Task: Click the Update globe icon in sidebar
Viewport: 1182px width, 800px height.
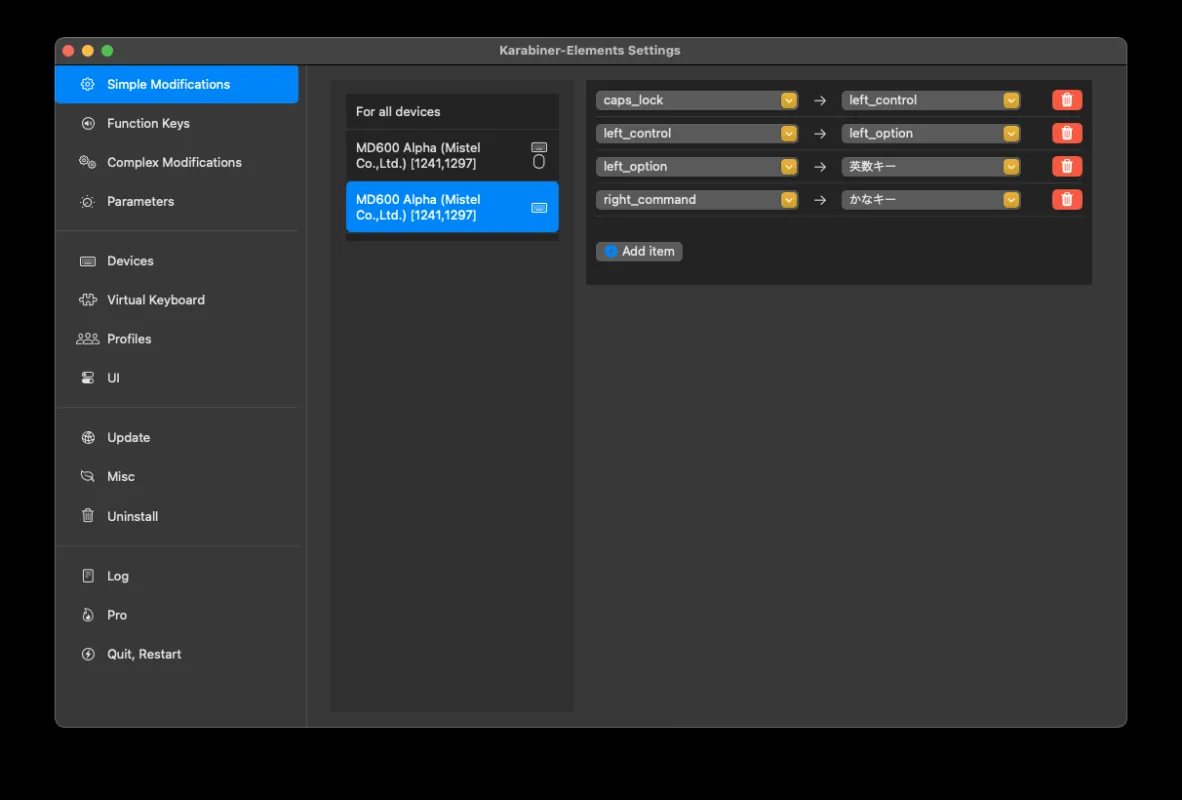Action: (x=88, y=438)
